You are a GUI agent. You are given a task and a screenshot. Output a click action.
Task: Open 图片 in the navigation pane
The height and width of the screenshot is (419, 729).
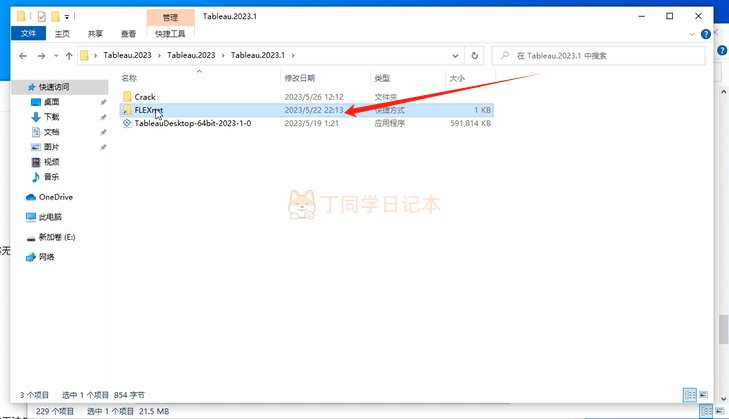[x=51, y=147]
